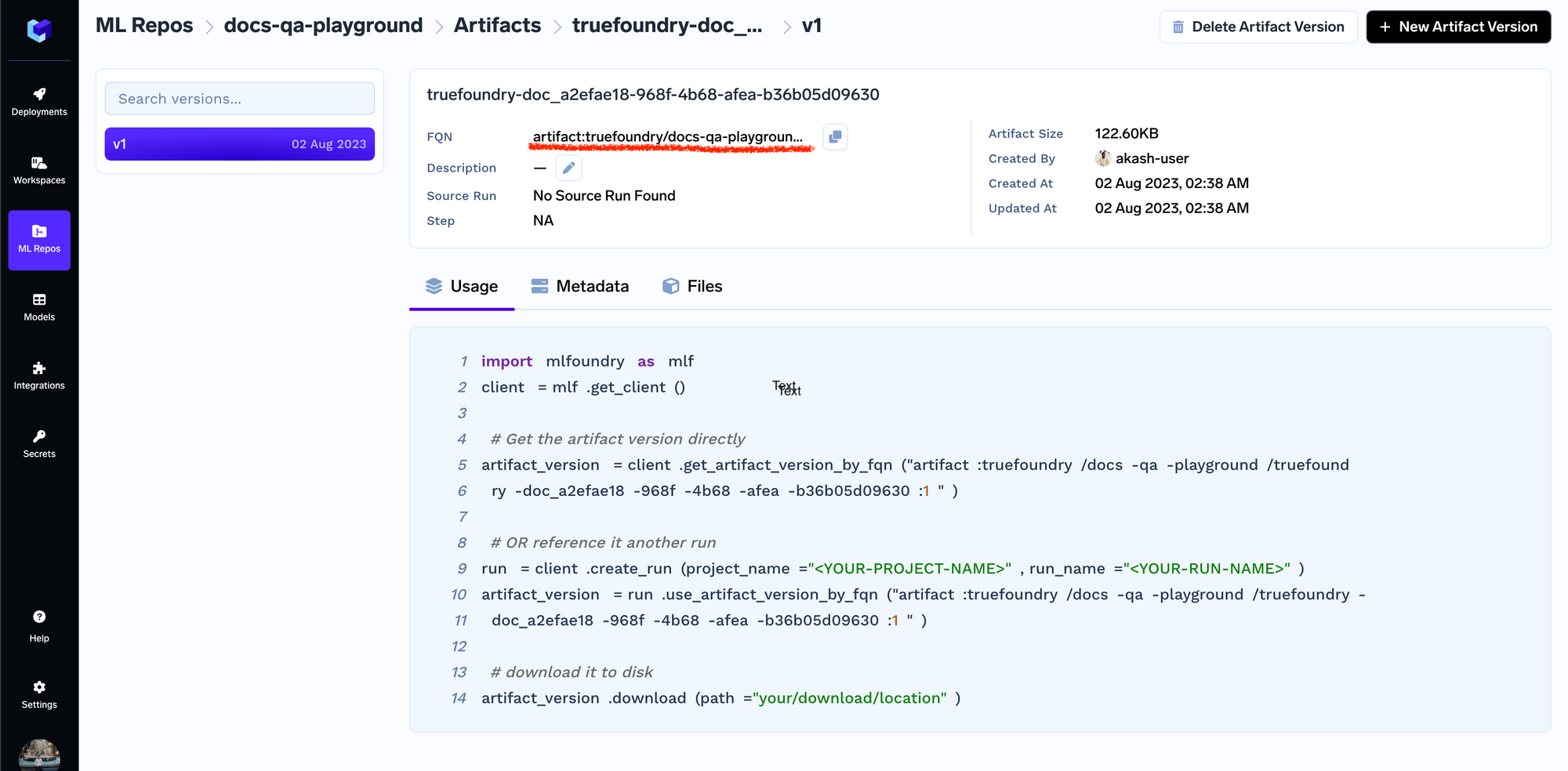The image size is (1568, 771).
Task: Open Help in the sidebar
Action: [39, 627]
